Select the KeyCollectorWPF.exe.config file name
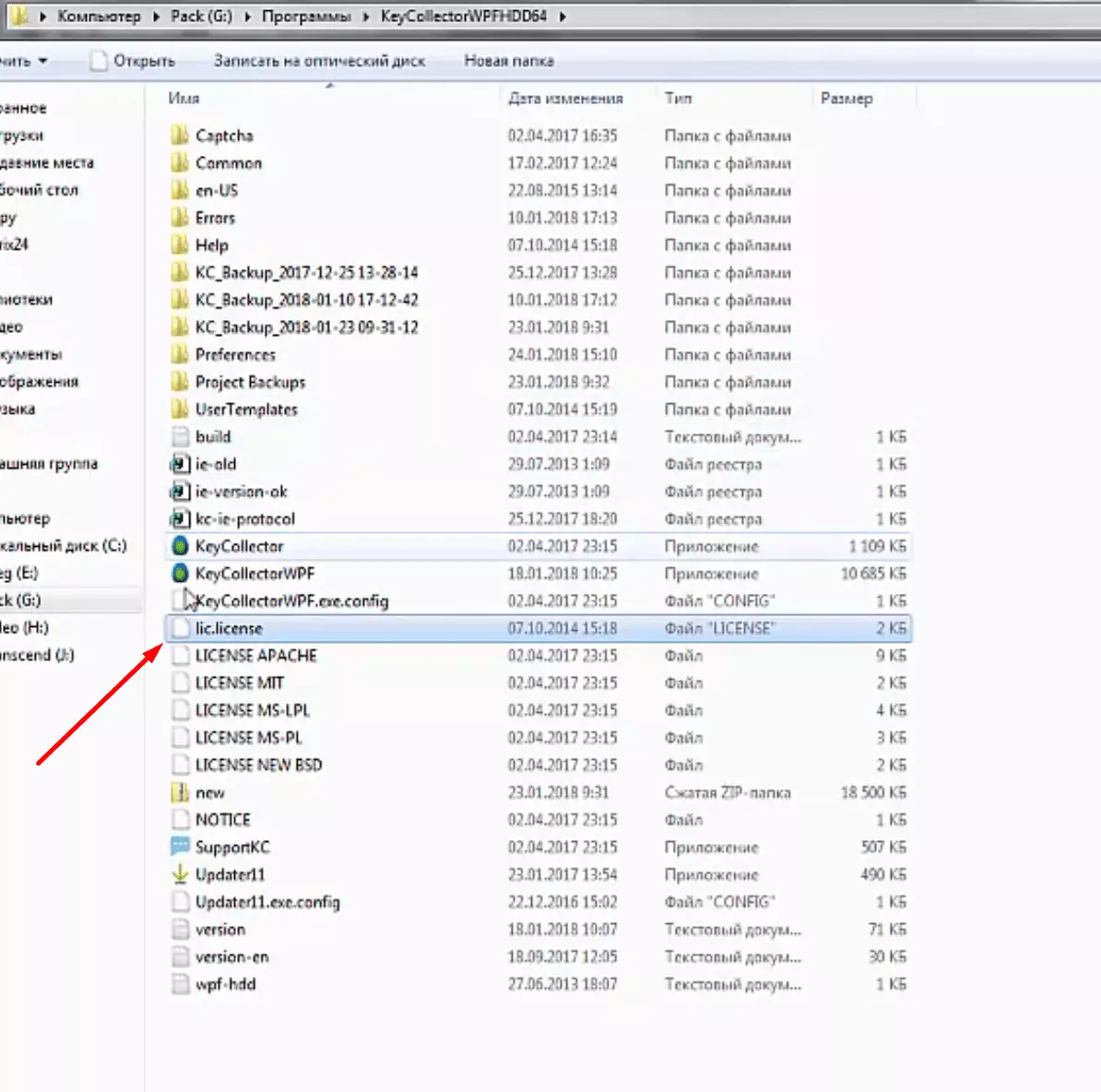Viewport: 1101px width, 1092px height. [x=292, y=601]
